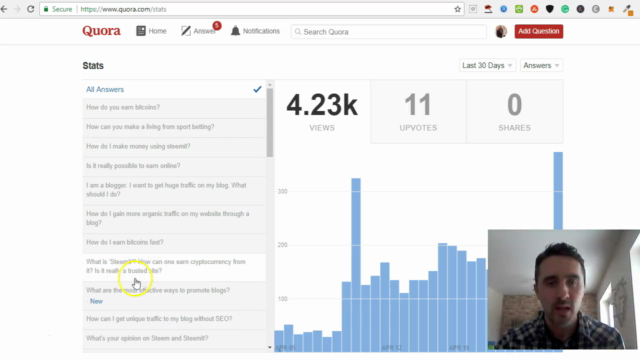Select 'Is it really possible to earn online?'
The width and height of the screenshot is (640, 360).
coord(174,166)
